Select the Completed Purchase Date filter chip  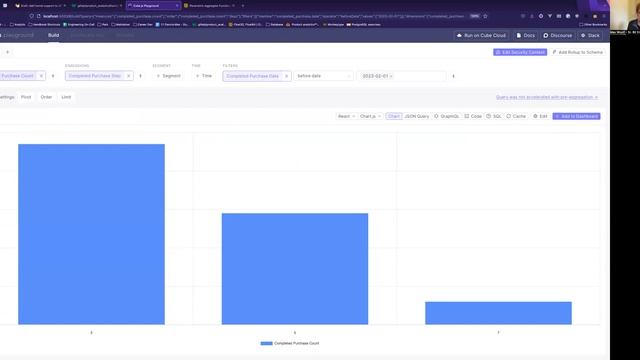tap(252, 76)
